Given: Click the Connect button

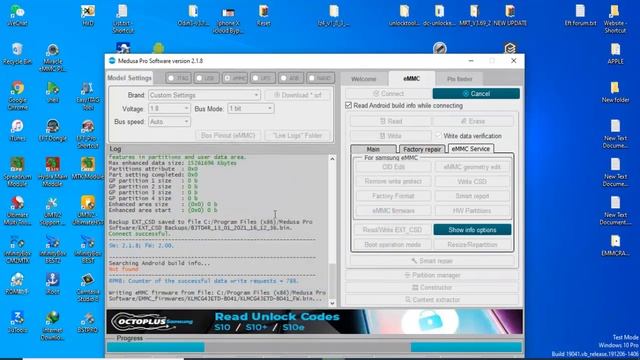Looking at the screenshot, I should 389,93.
